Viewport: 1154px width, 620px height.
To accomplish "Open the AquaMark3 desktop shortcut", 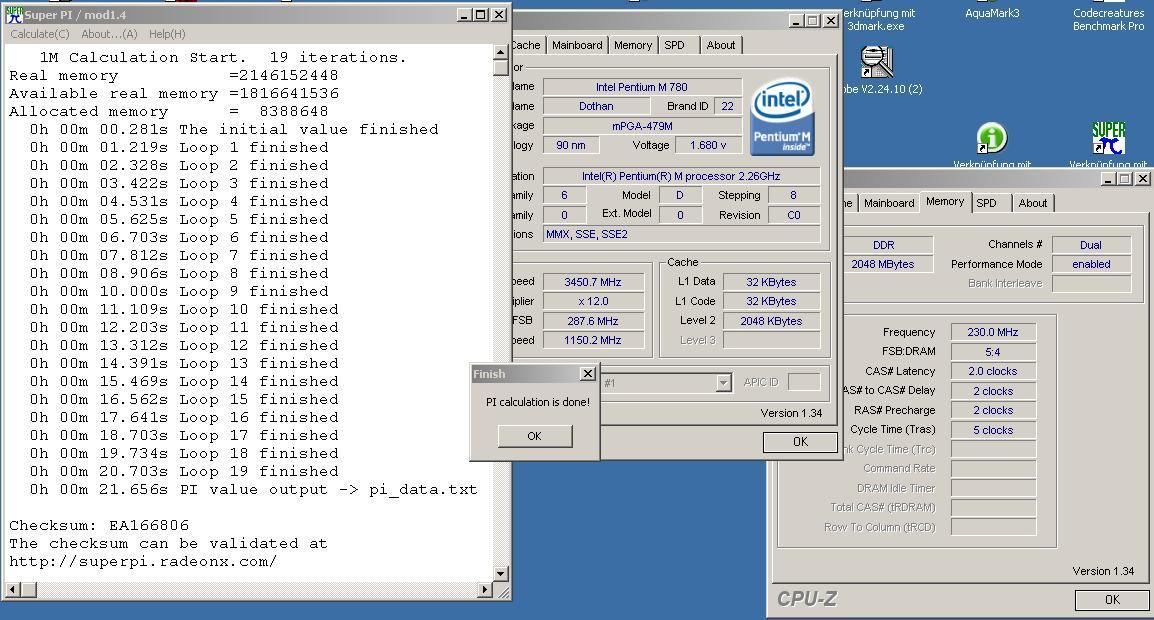I will coord(992,13).
